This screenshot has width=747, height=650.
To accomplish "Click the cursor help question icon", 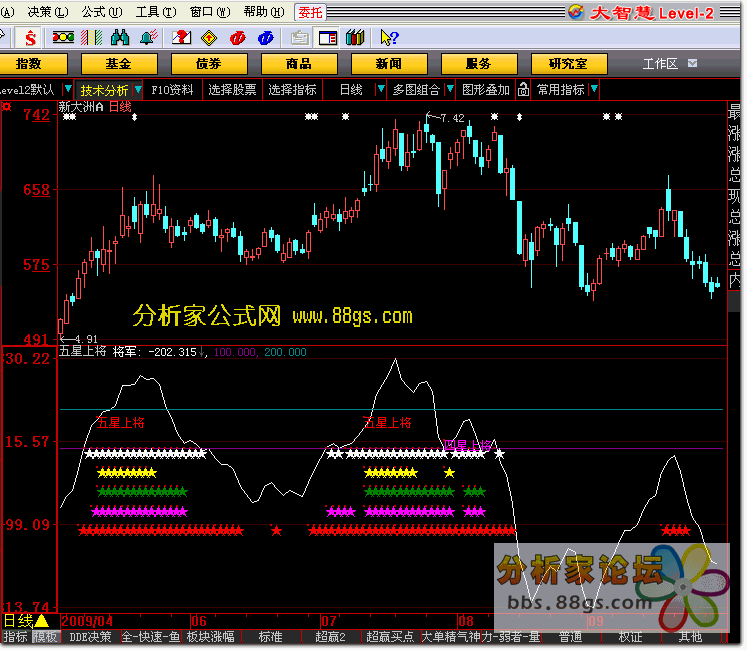I will (389, 37).
